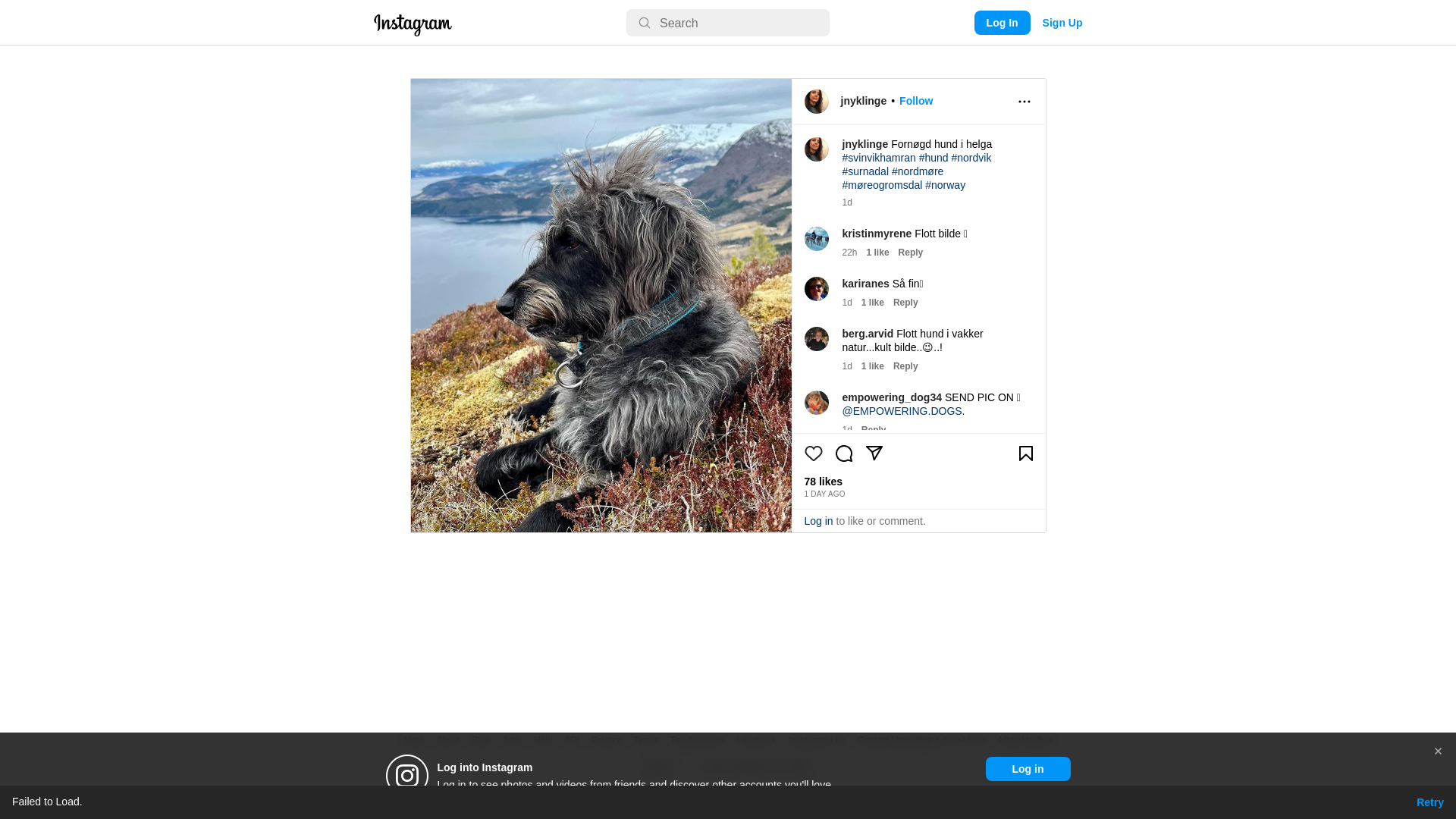
Task: Click the dog photo
Action: pyautogui.click(x=601, y=306)
